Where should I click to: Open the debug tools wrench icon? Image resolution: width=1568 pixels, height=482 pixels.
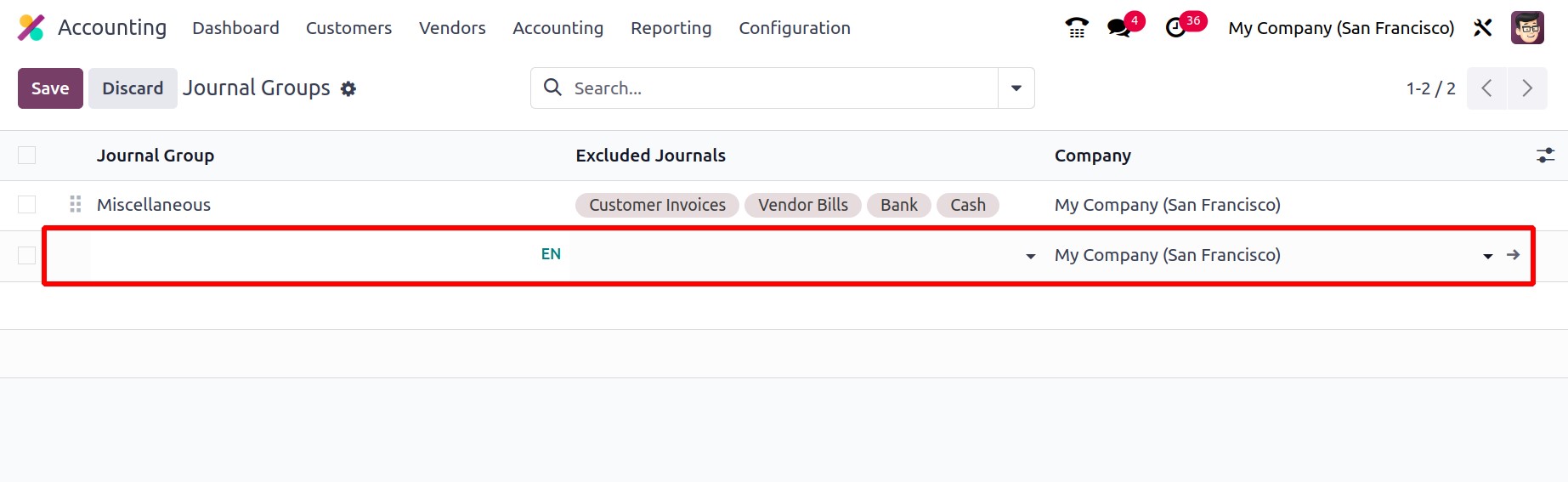coord(1483,28)
